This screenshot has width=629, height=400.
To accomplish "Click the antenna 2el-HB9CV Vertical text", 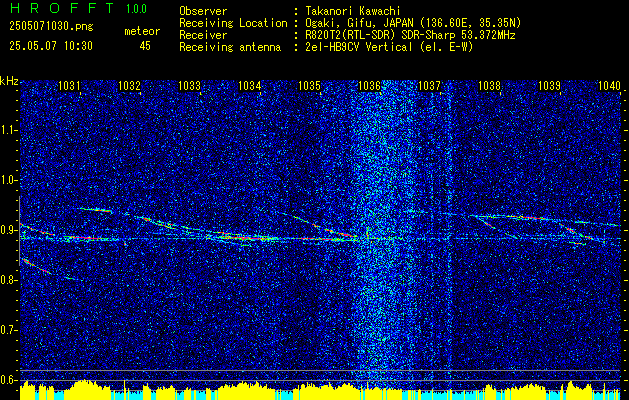I will [x=389, y=47].
